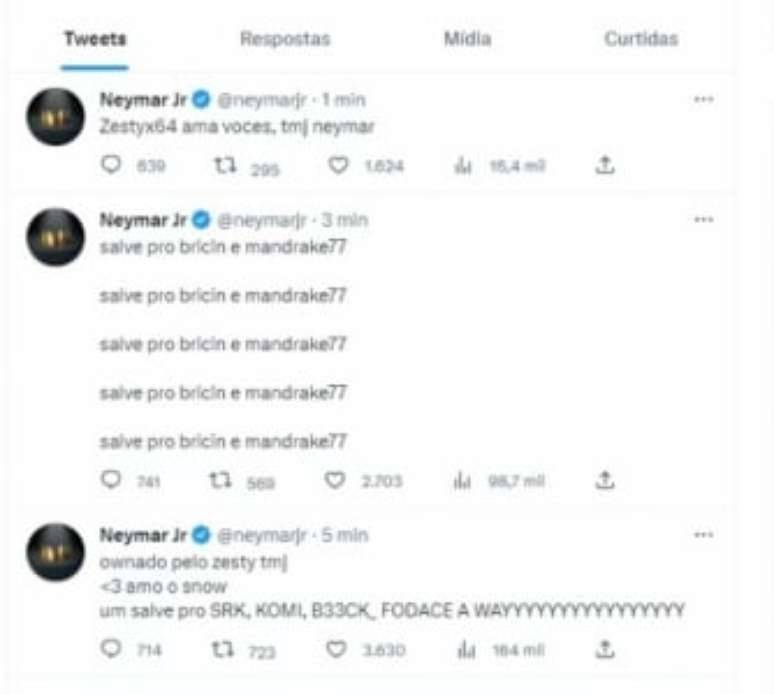The width and height of the screenshot is (774, 695).
Task: Reply to the salve pro bricin tweet
Action: pos(111,479)
